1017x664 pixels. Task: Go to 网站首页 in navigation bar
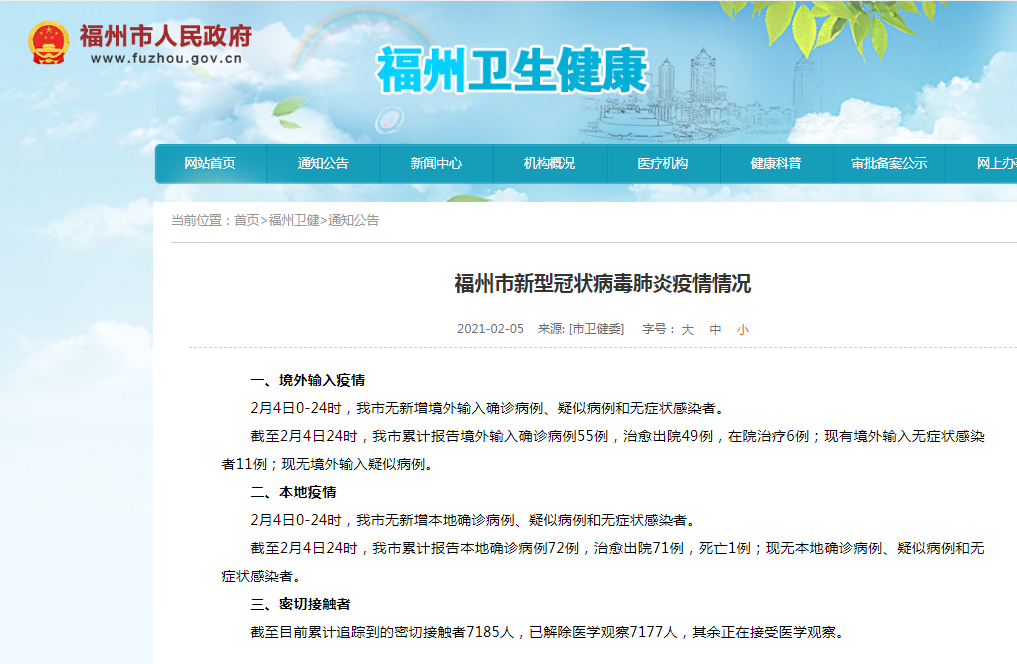tap(210, 163)
